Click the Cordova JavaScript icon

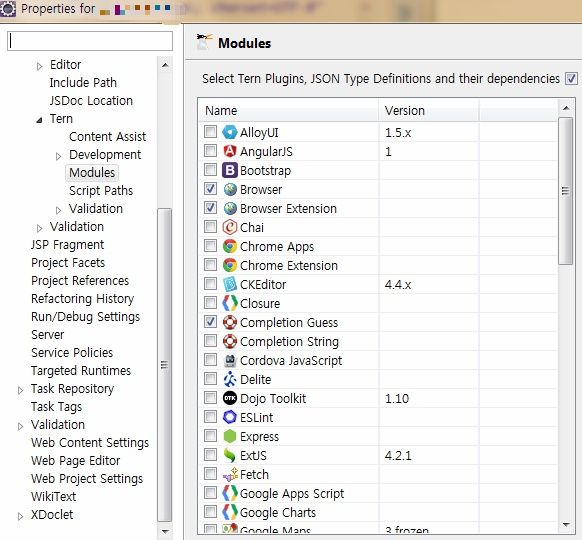pyautogui.click(x=230, y=360)
